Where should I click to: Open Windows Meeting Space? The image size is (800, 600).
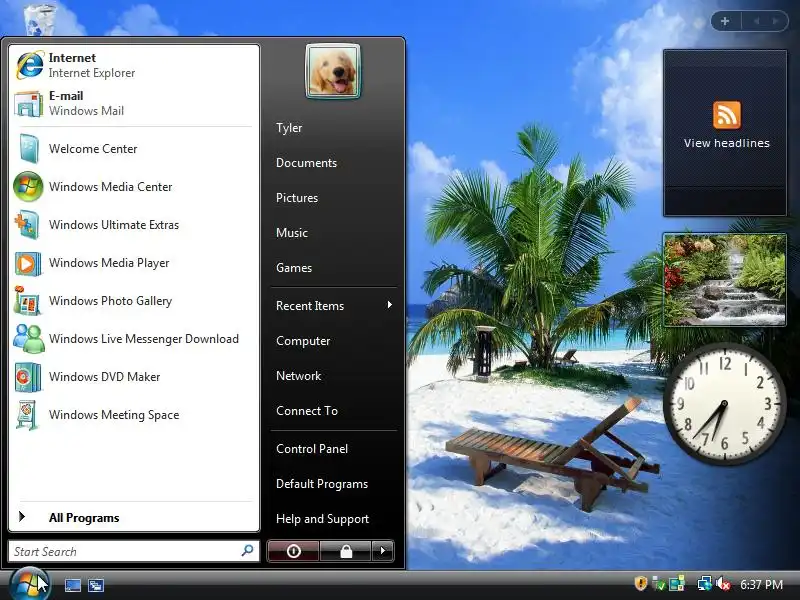tap(134, 415)
